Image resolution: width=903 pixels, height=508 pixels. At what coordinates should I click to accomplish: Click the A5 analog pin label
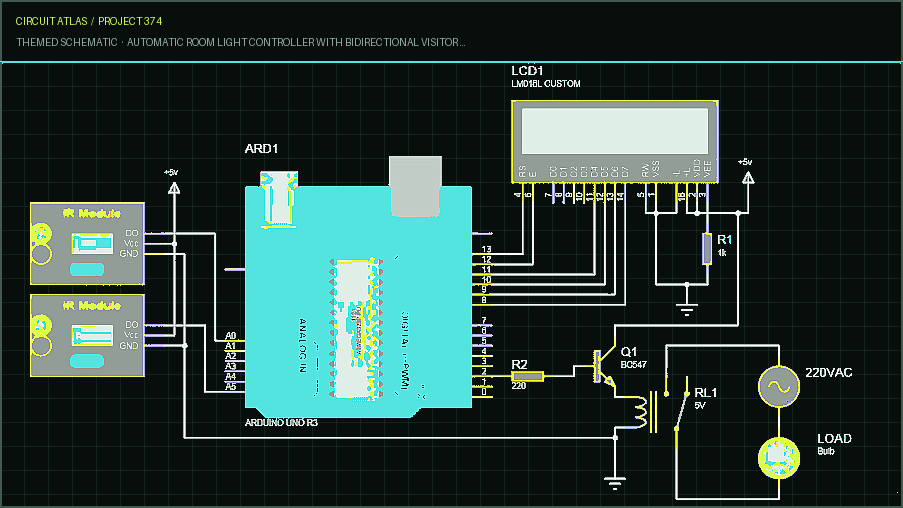(230, 386)
